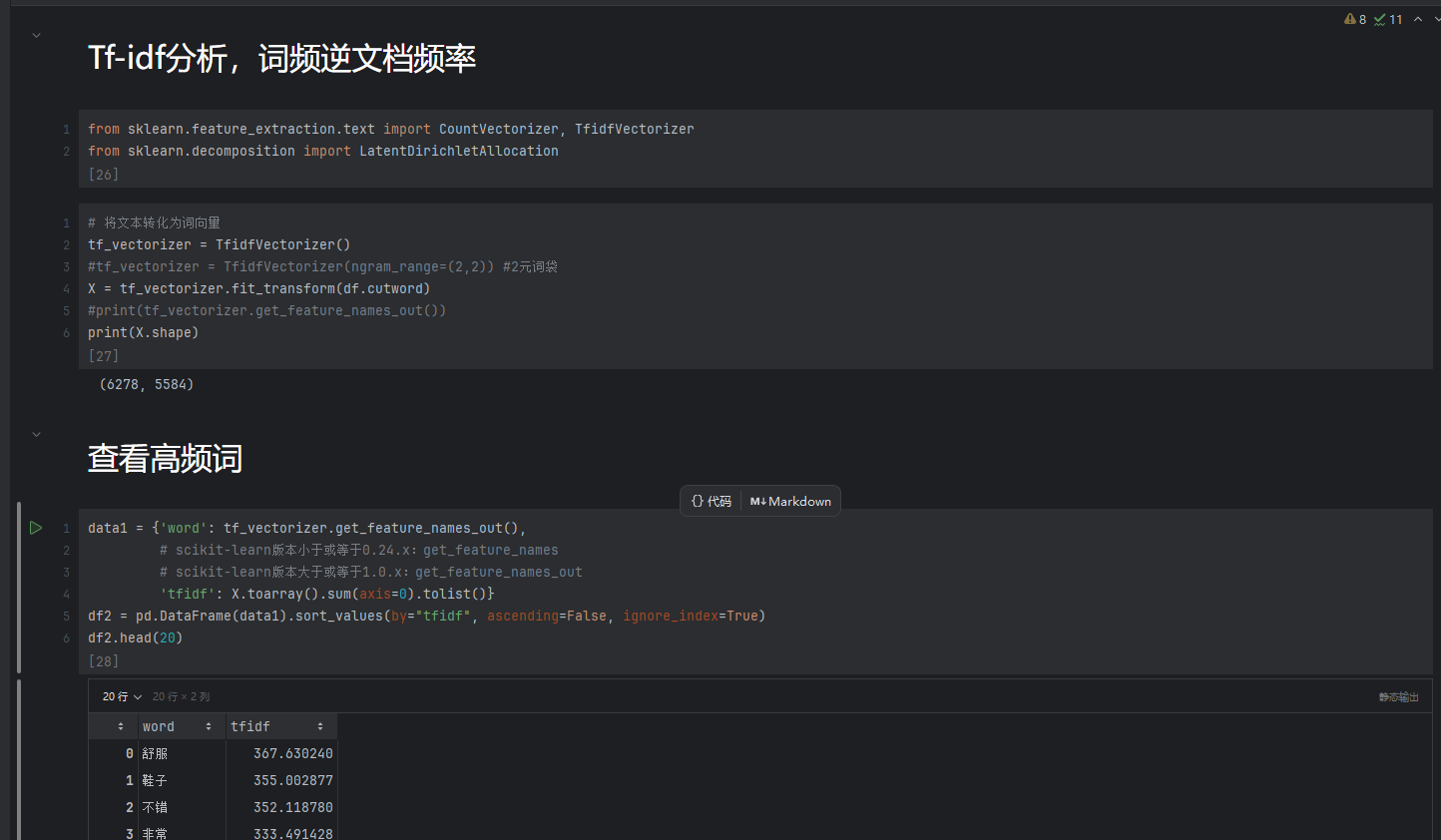Viewport: 1441px width, 840px height.
Task: Click comment about scikit-learn 0.24.x get_feature_names
Action: tap(359, 550)
